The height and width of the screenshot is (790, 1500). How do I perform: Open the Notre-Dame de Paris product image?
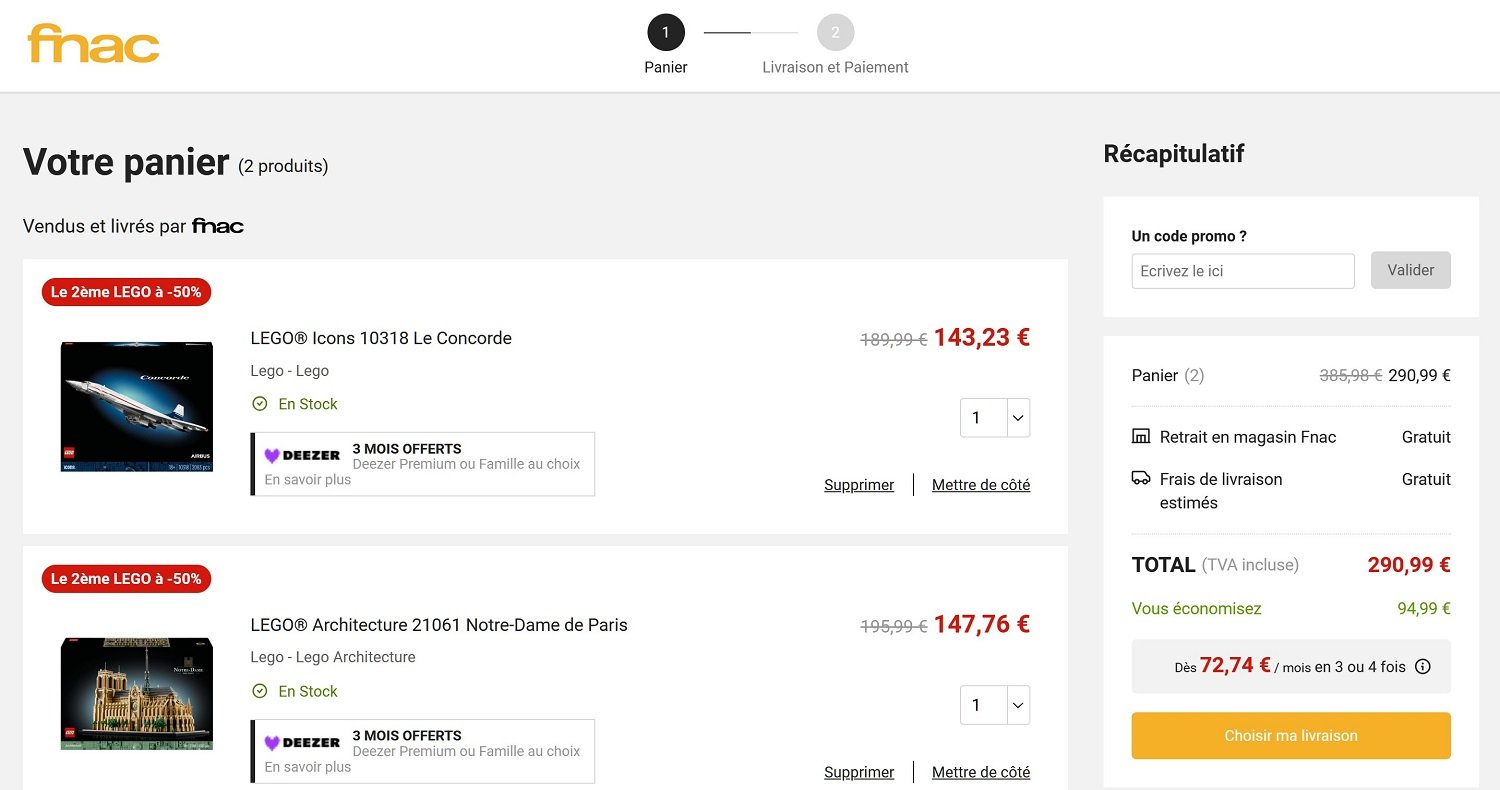(x=137, y=693)
